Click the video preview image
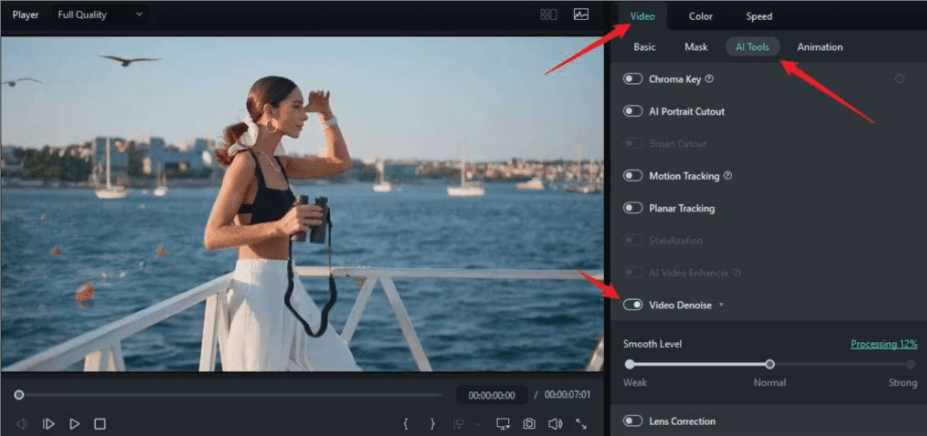Viewport: 927px width, 436px height. click(302, 204)
